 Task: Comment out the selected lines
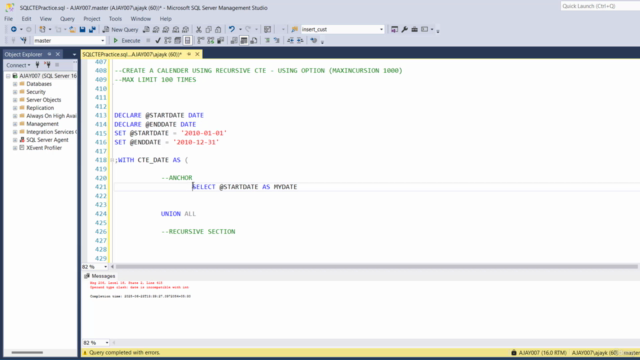pyautogui.click(x=267, y=40)
